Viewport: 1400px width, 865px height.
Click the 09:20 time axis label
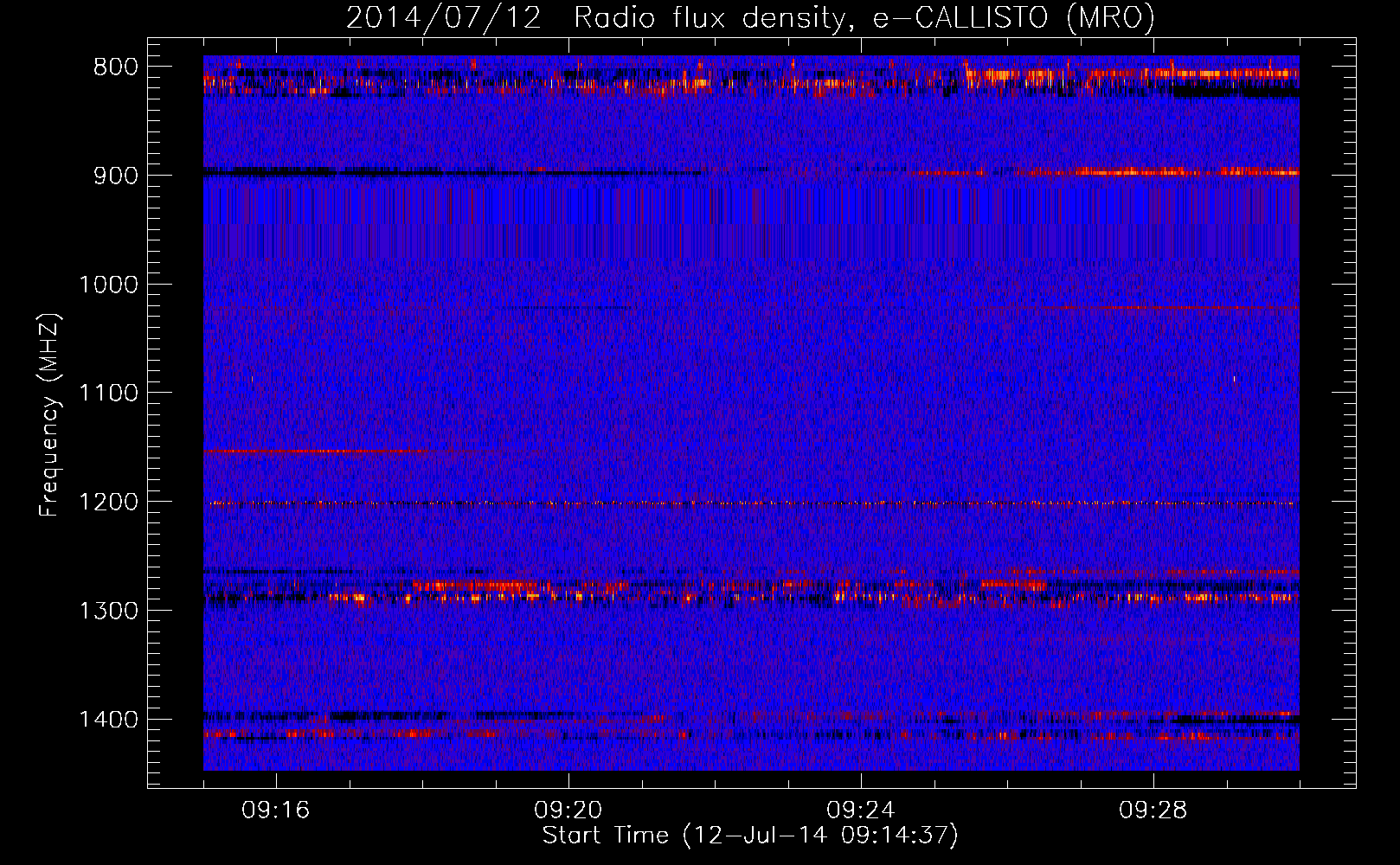coord(568,811)
